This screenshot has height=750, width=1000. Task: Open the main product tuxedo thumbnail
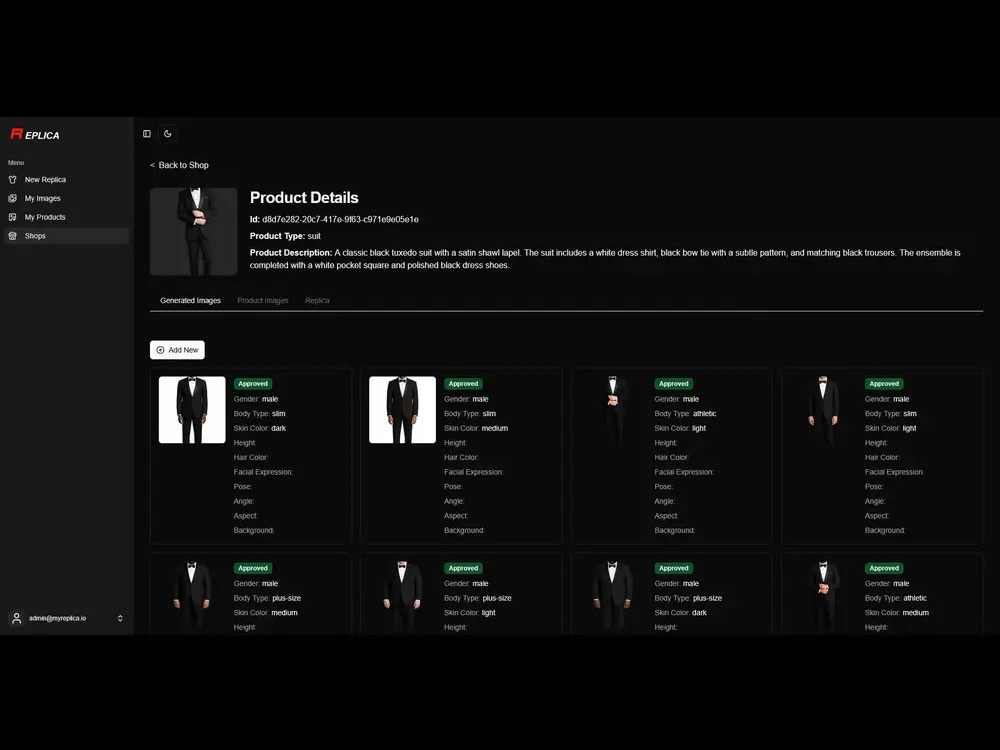[194, 232]
